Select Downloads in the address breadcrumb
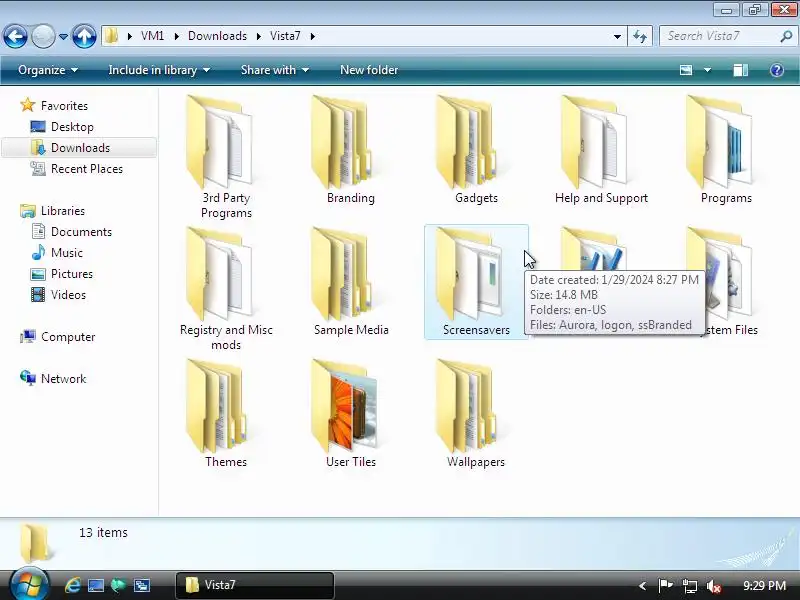800x600 pixels. point(217,36)
